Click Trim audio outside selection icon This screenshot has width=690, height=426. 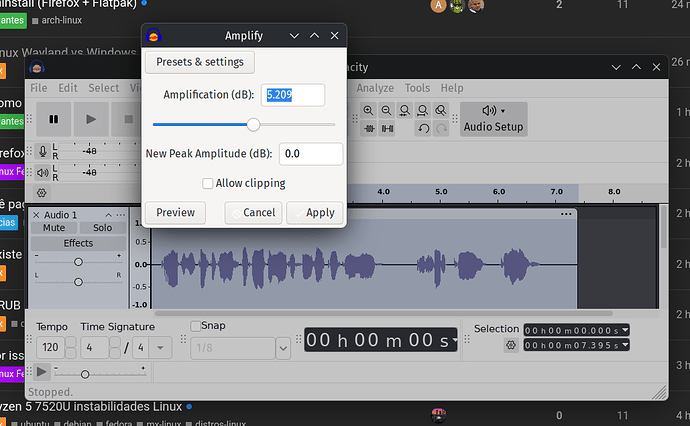click(369, 129)
